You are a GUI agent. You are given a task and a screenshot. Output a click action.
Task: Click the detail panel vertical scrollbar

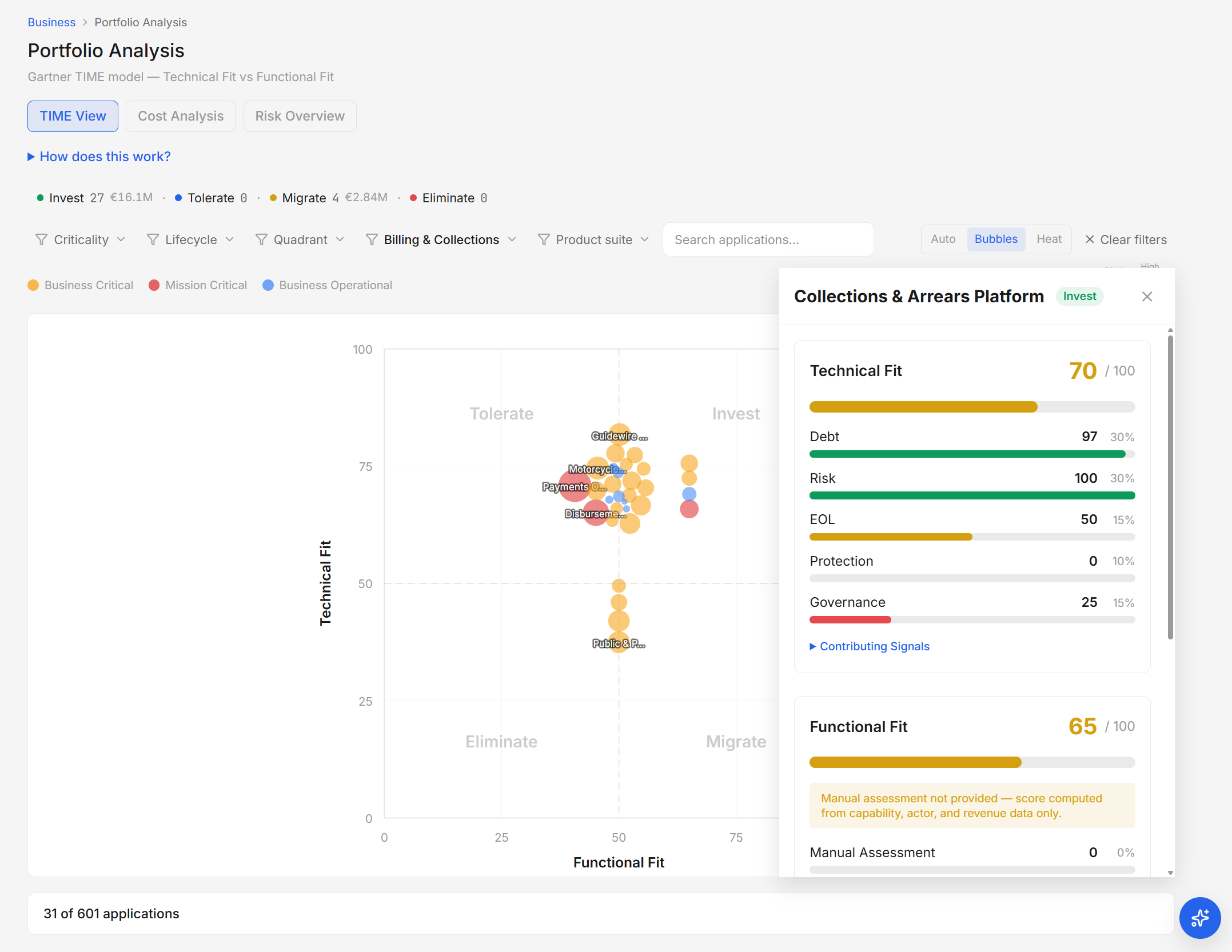pyautogui.click(x=1170, y=487)
